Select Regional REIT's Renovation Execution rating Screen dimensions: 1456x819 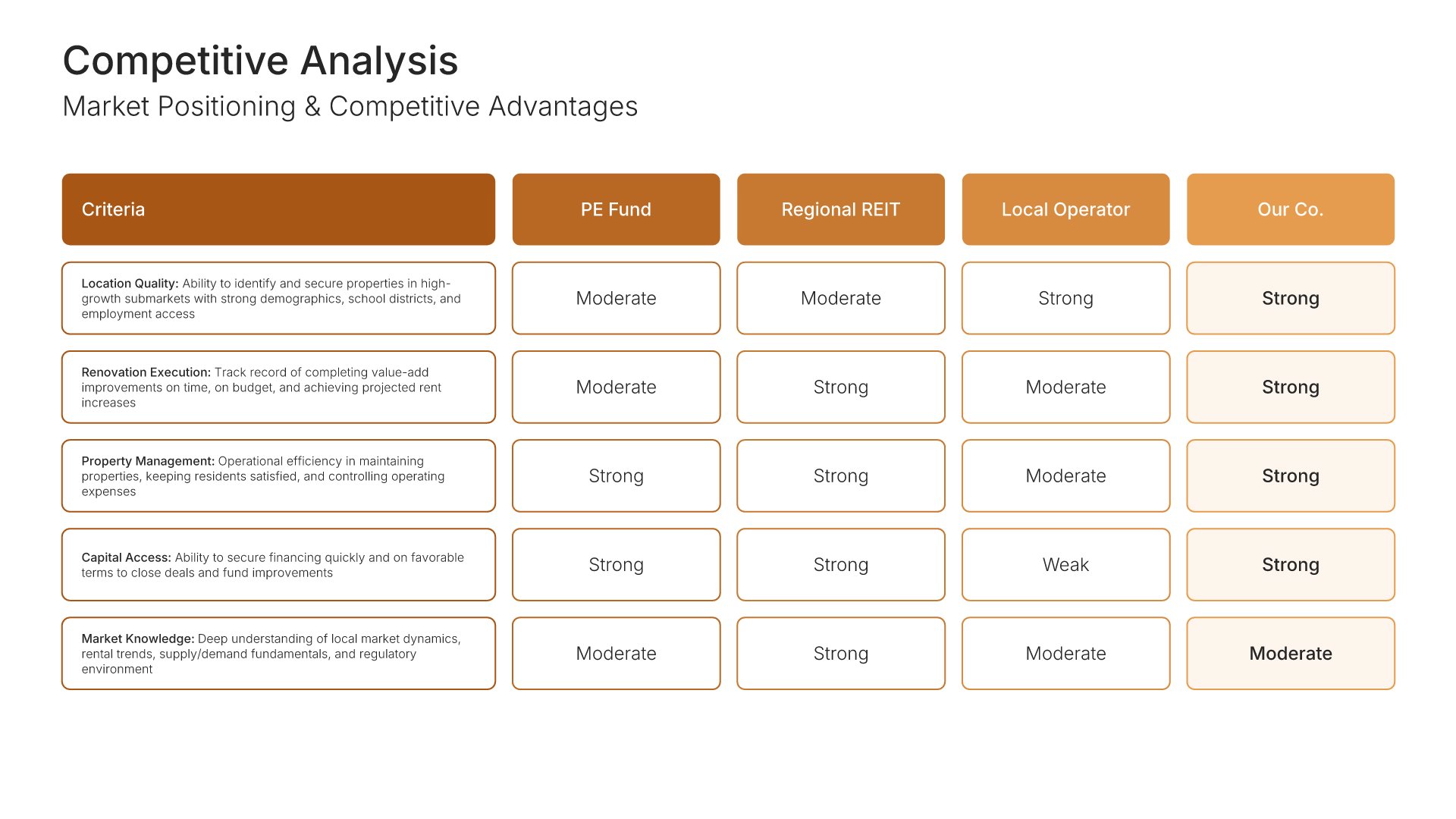(x=840, y=387)
